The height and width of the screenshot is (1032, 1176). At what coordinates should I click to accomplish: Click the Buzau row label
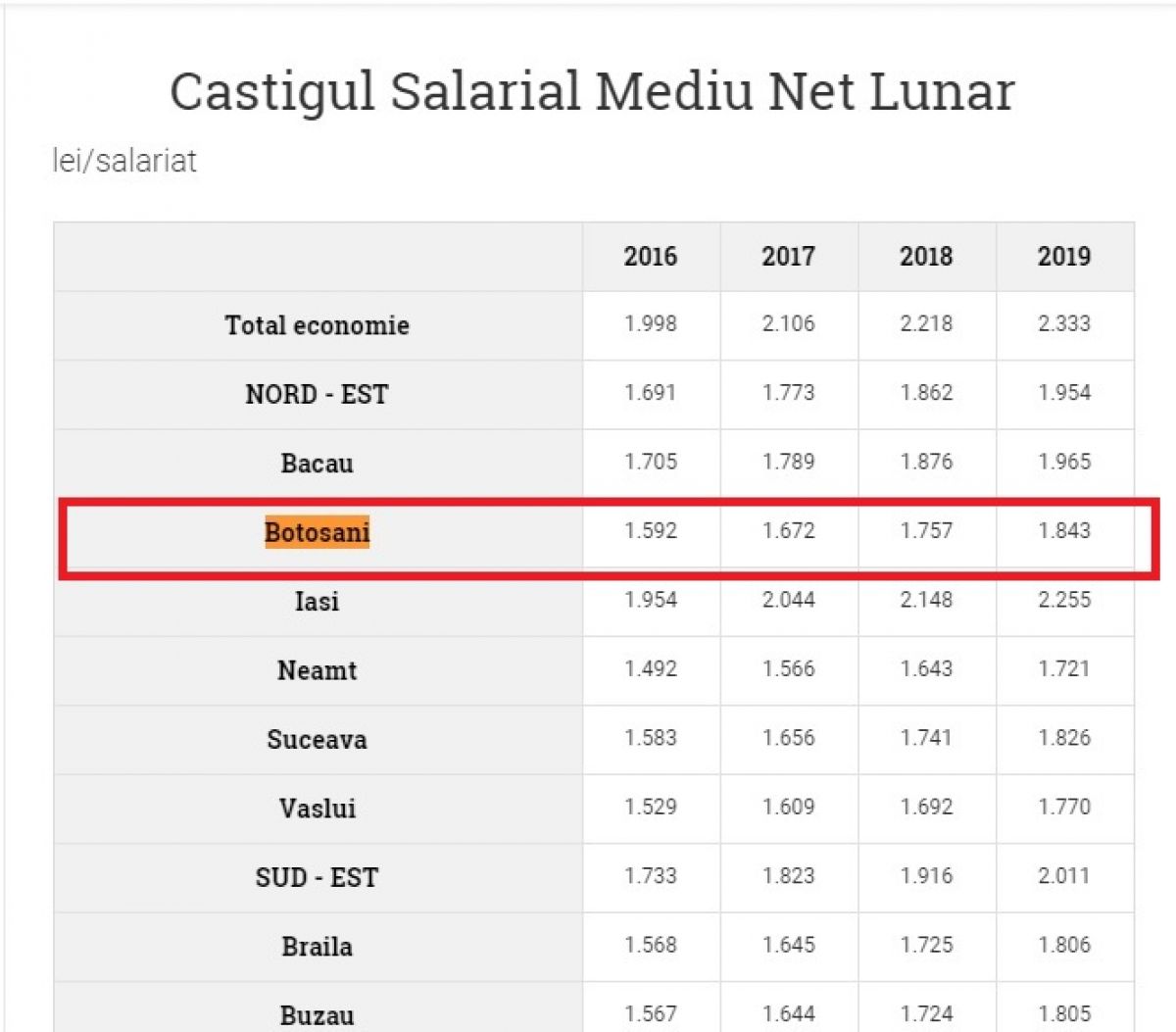[x=317, y=1014]
